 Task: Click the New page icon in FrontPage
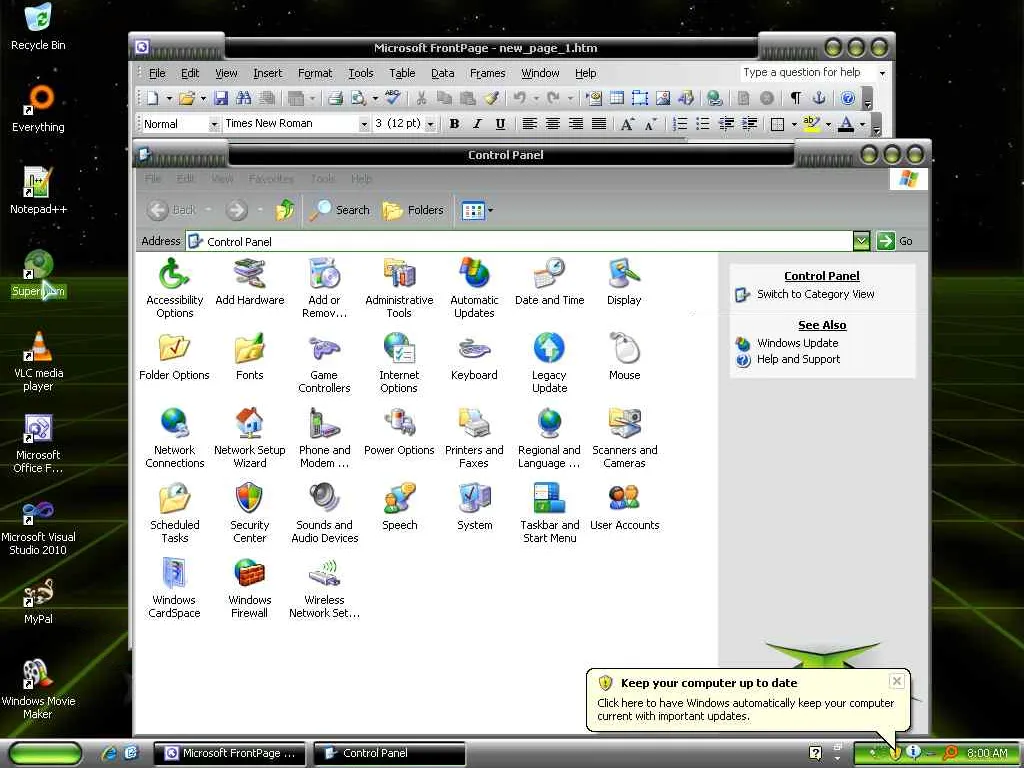pyautogui.click(x=153, y=98)
